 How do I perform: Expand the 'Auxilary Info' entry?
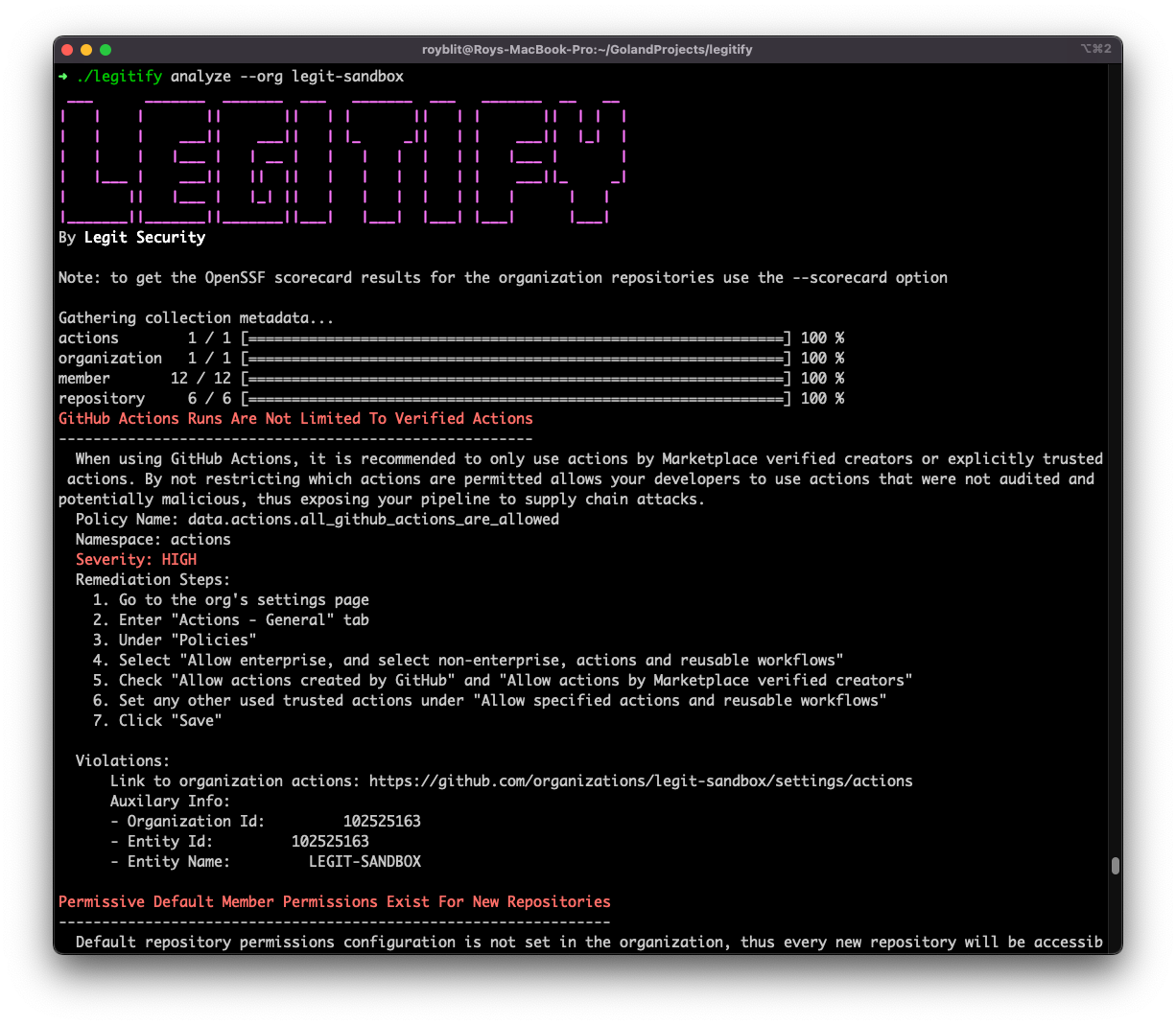[x=170, y=801]
